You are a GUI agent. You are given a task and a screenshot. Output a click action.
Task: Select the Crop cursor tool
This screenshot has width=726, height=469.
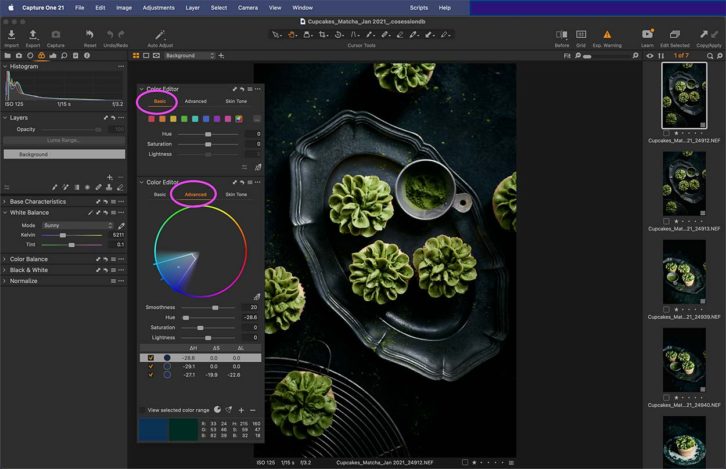pyautogui.click(x=323, y=35)
